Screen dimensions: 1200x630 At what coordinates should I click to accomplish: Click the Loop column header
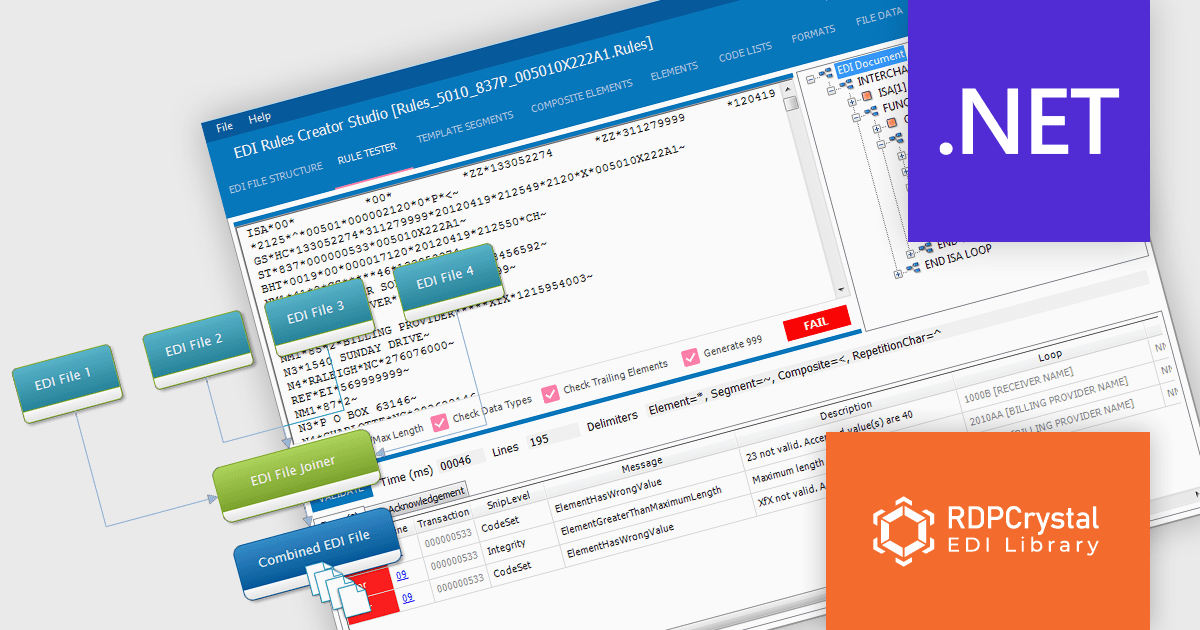coord(1050,355)
